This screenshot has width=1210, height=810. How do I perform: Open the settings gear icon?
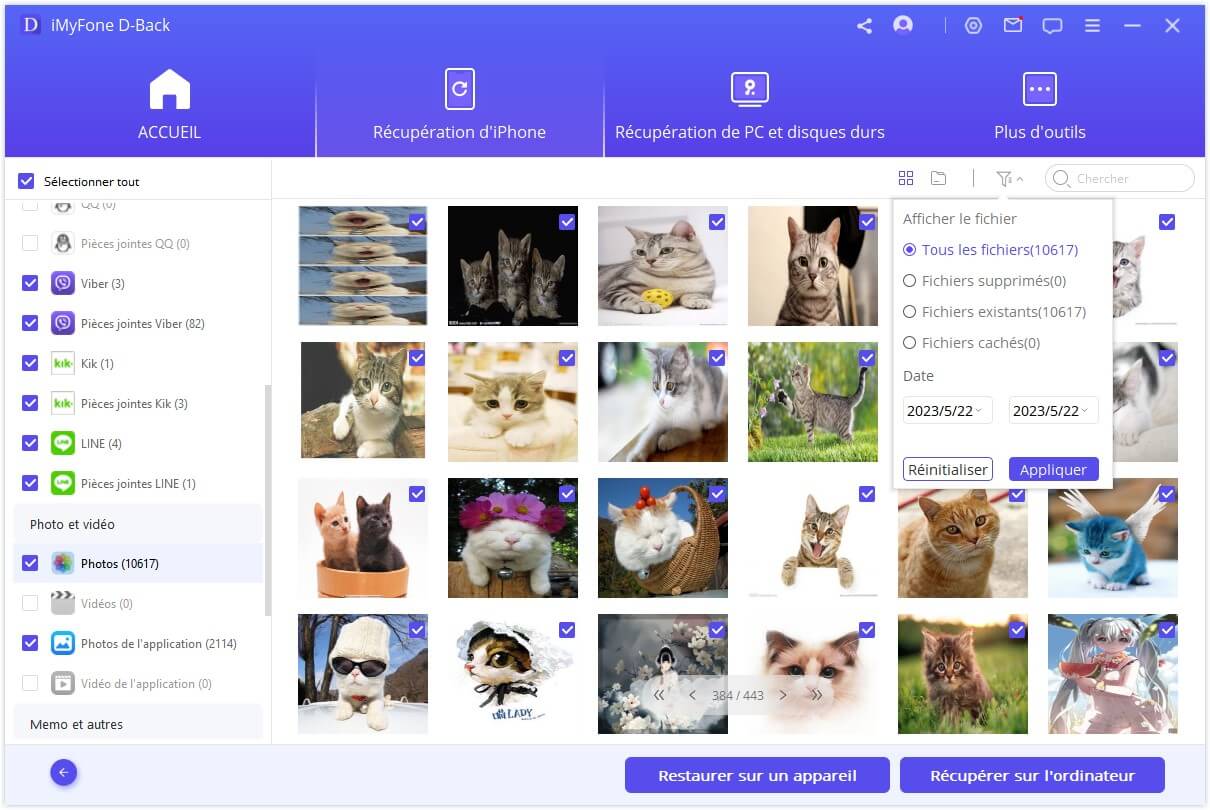[973, 25]
